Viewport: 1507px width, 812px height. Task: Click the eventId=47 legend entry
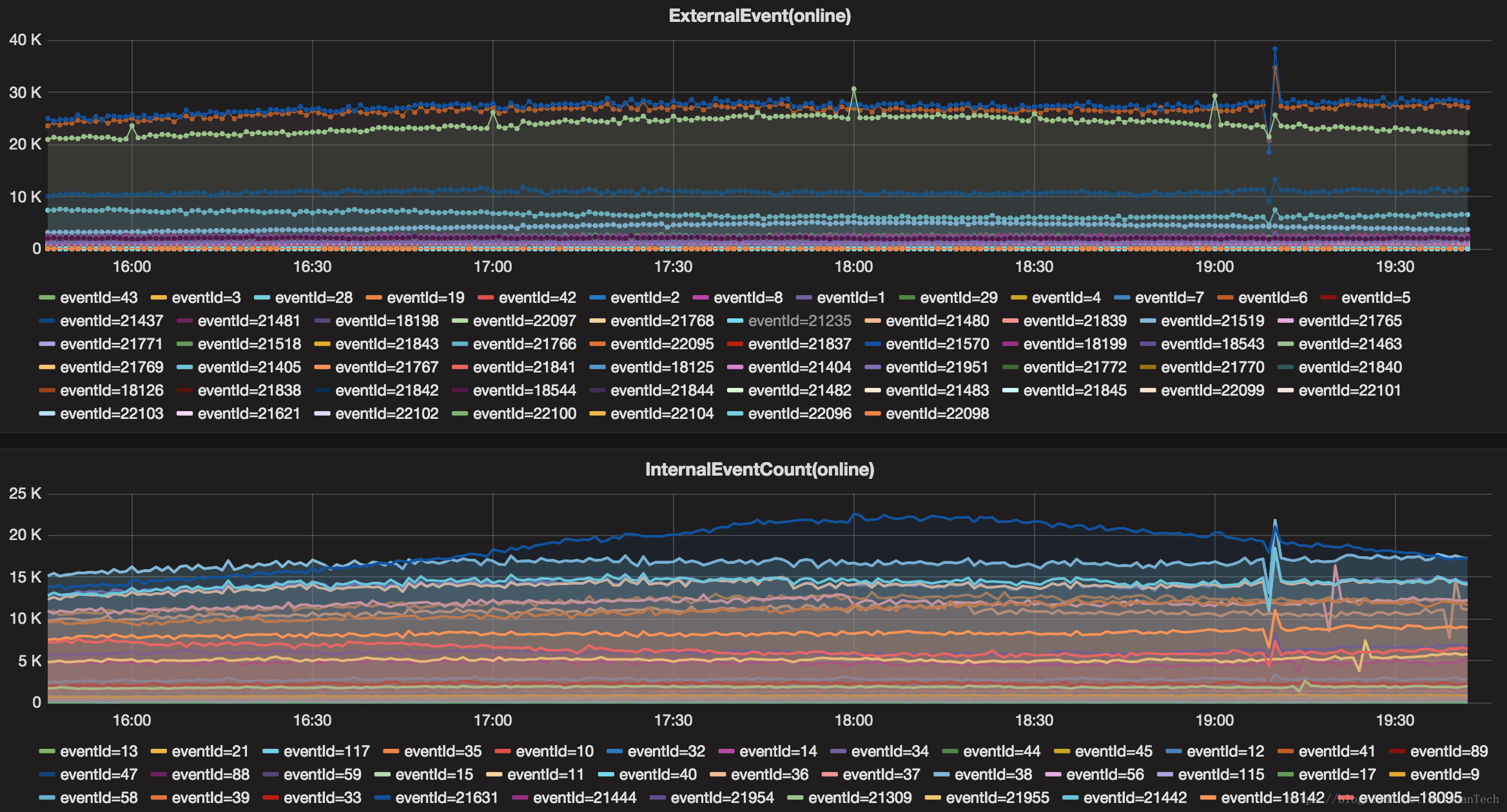(x=98, y=775)
